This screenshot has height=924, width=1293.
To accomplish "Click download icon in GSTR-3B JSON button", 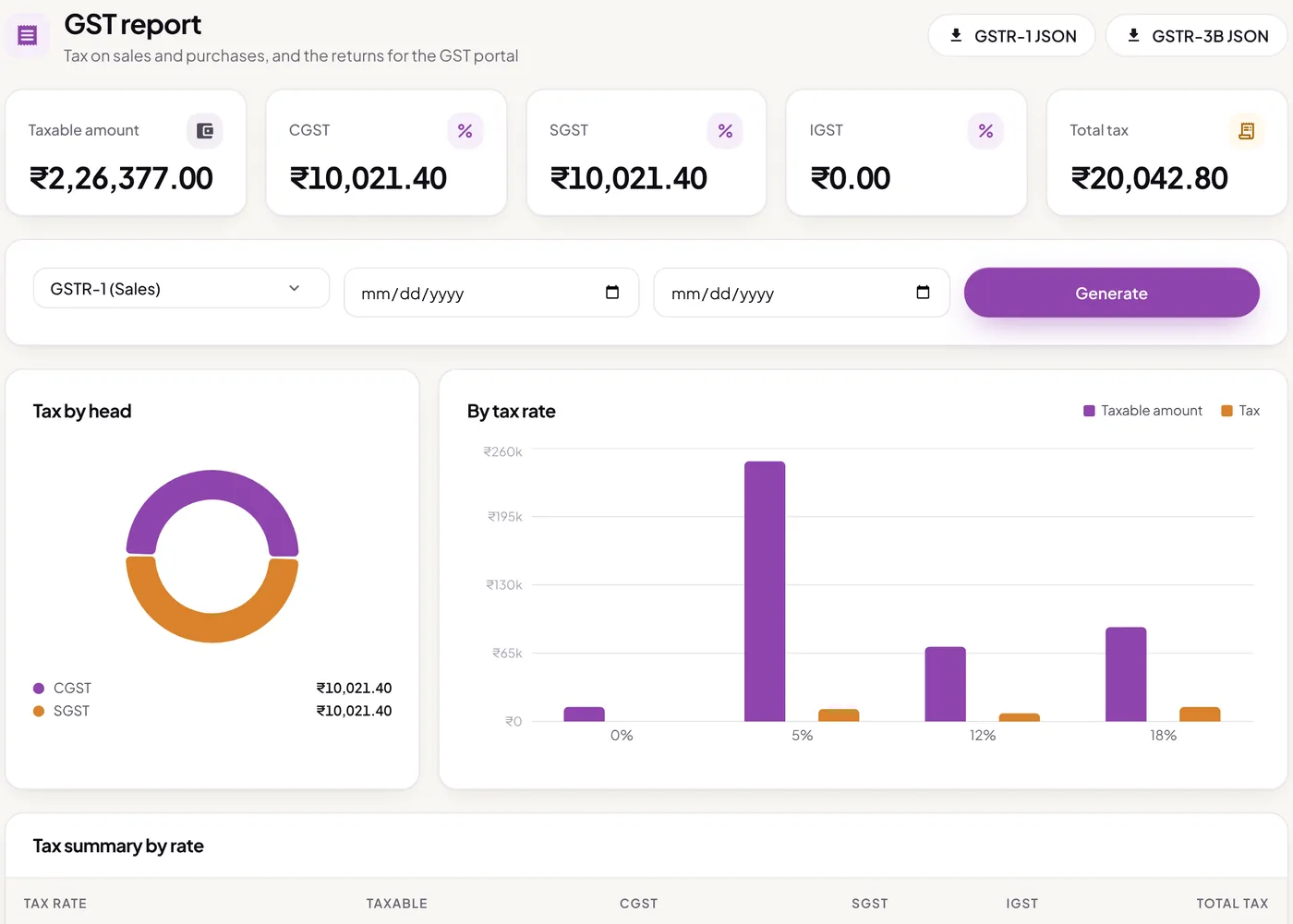I will tap(1133, 35).
